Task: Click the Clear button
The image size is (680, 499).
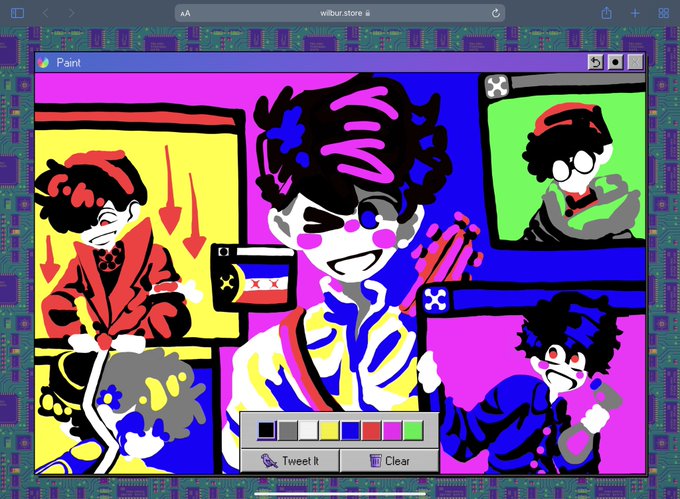Action: [389, 460]
